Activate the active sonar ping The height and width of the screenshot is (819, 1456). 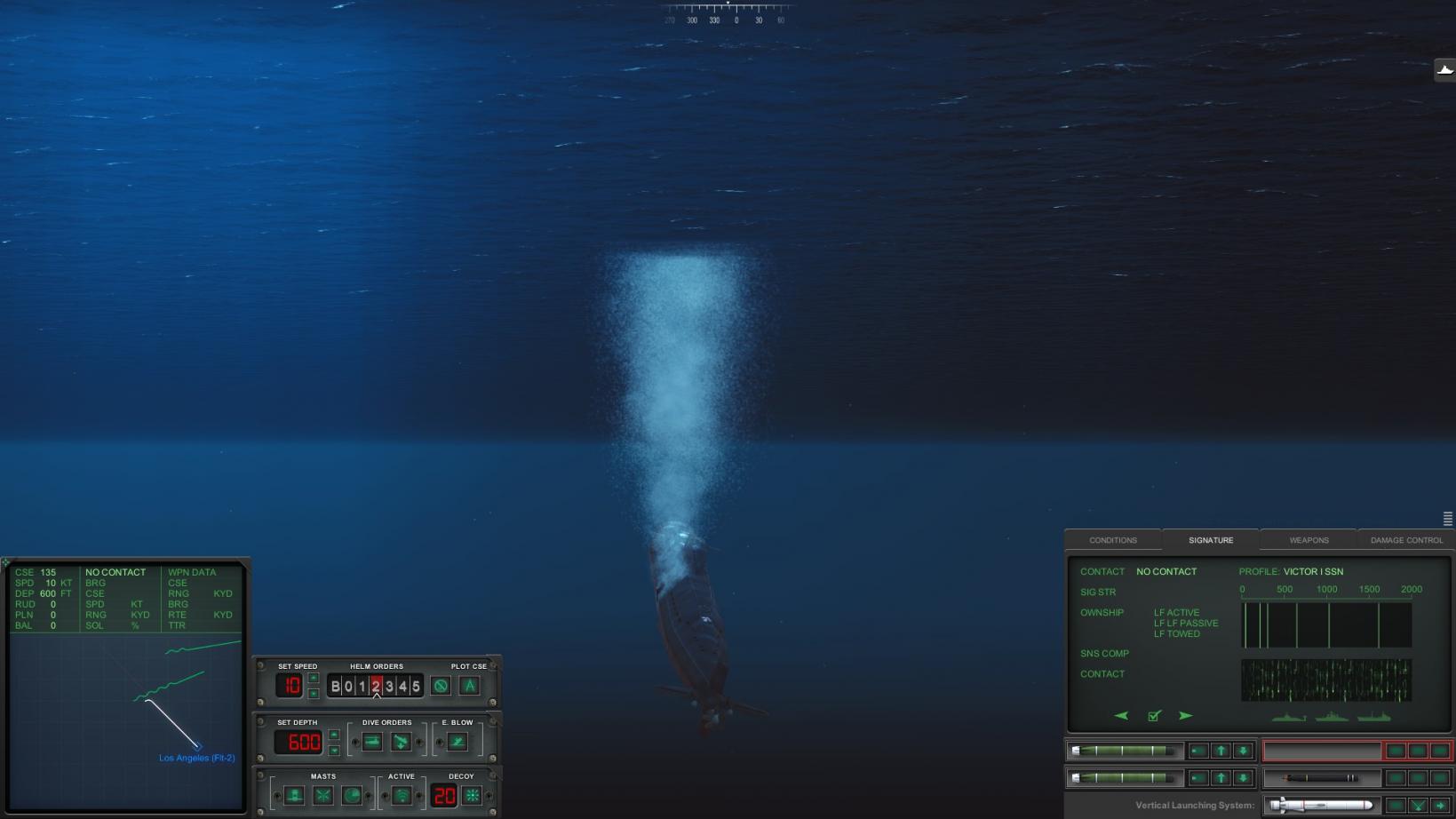point(402,795)
